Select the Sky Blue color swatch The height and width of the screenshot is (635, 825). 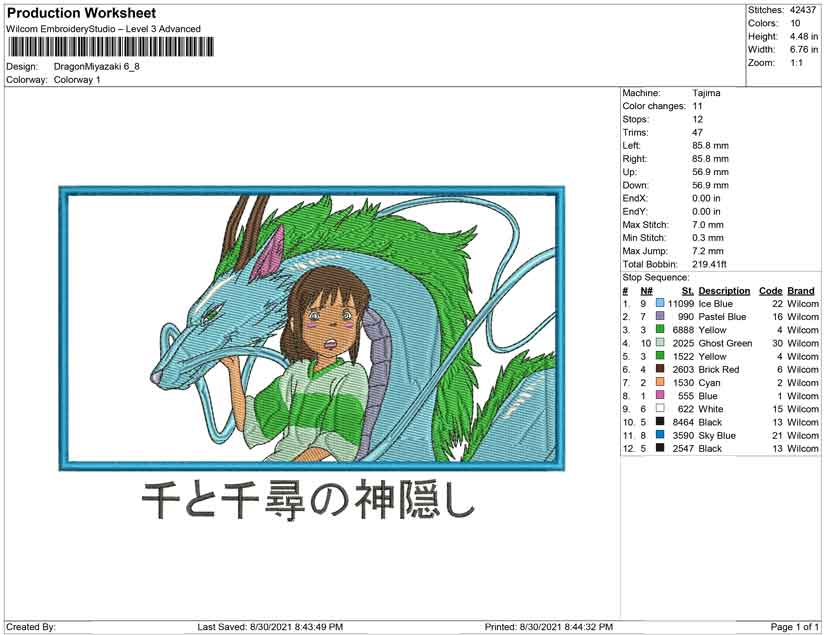[660, 435]
